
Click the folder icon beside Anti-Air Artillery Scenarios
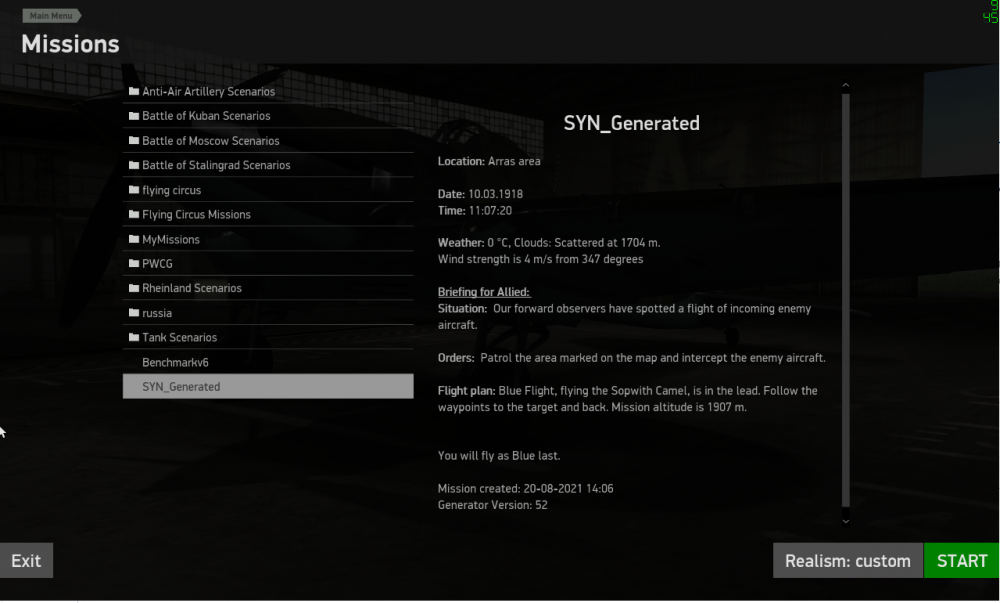point(134,91)
